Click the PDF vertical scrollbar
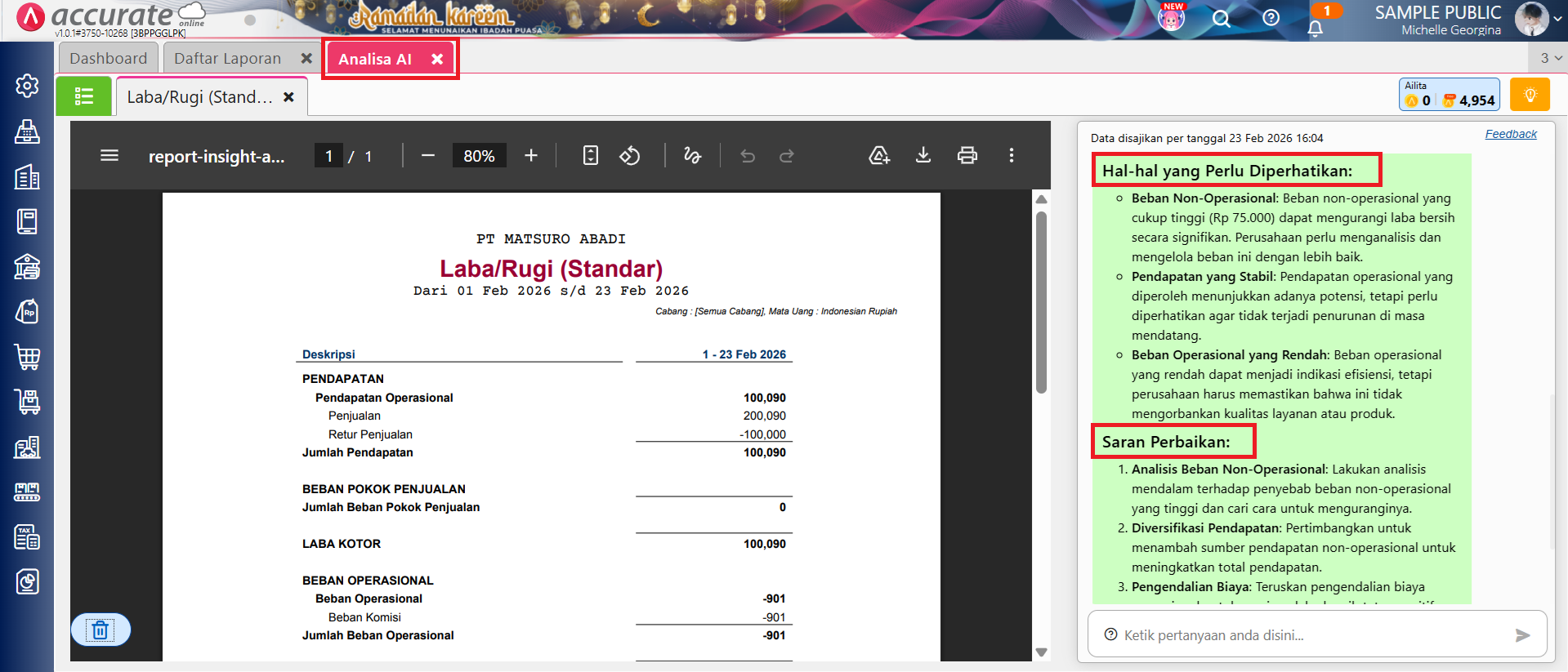 [x=1041, y=302]
